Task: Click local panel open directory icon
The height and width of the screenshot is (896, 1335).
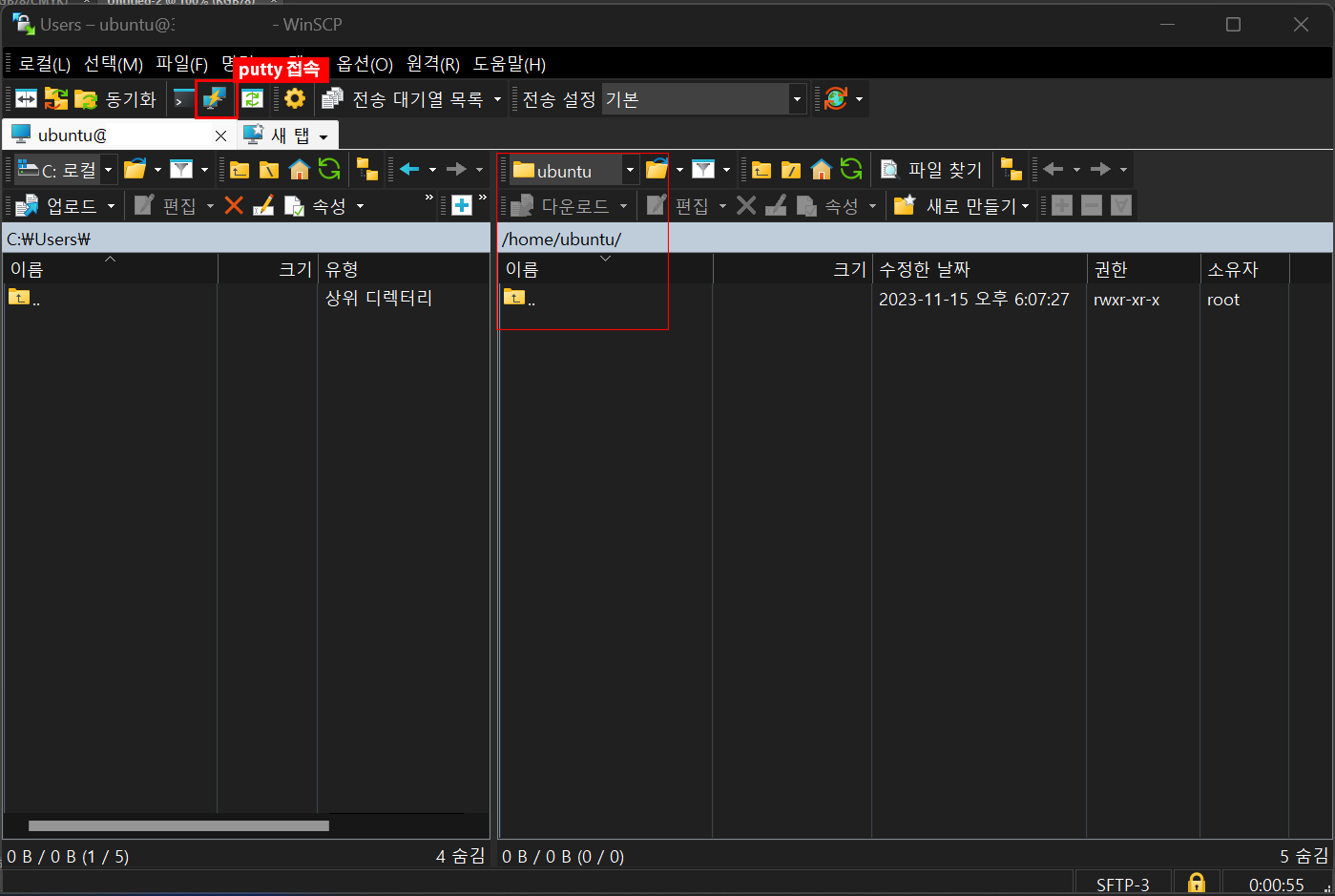Action: (135, 170)
